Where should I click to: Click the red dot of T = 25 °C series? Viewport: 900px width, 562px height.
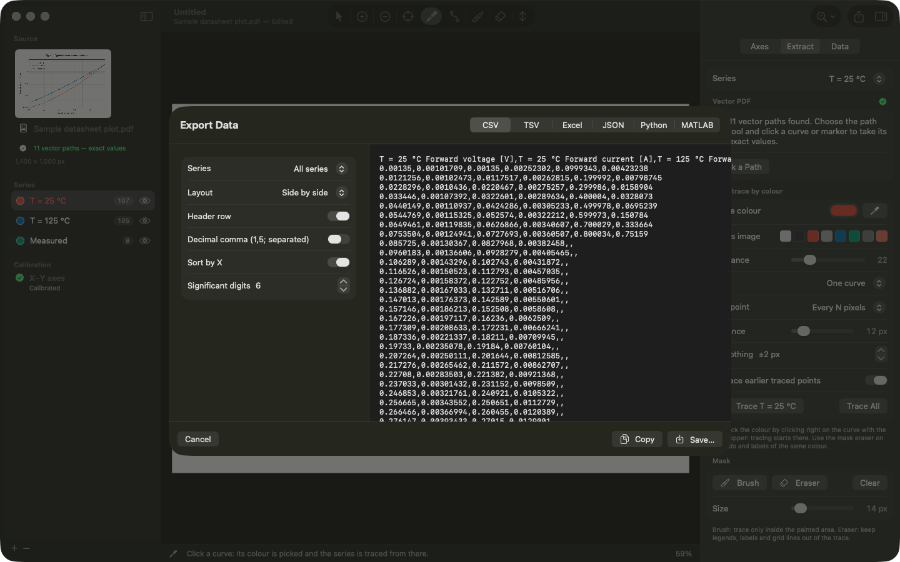coord(20,201)
